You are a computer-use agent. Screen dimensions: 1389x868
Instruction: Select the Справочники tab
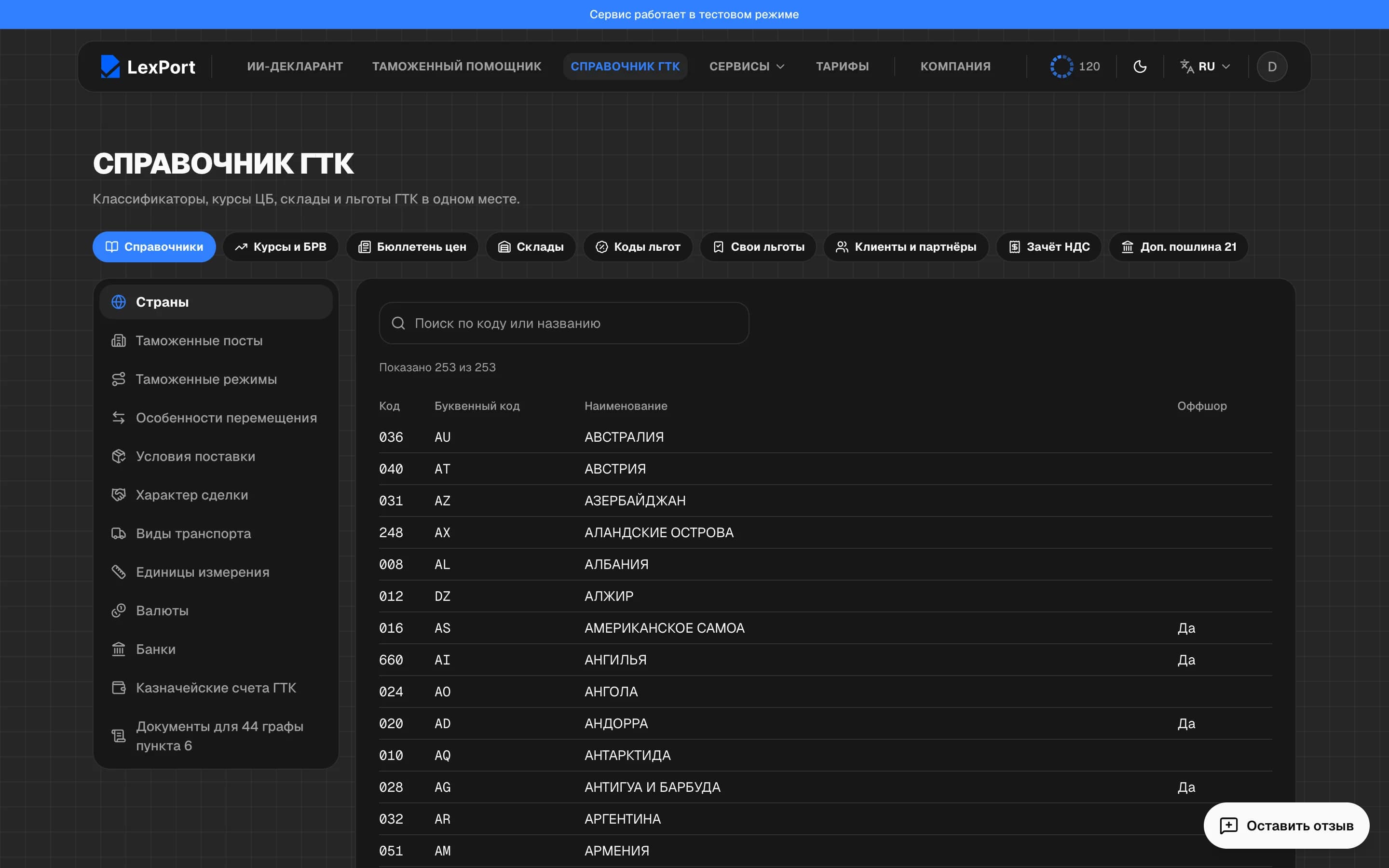(x=154, y=247)
